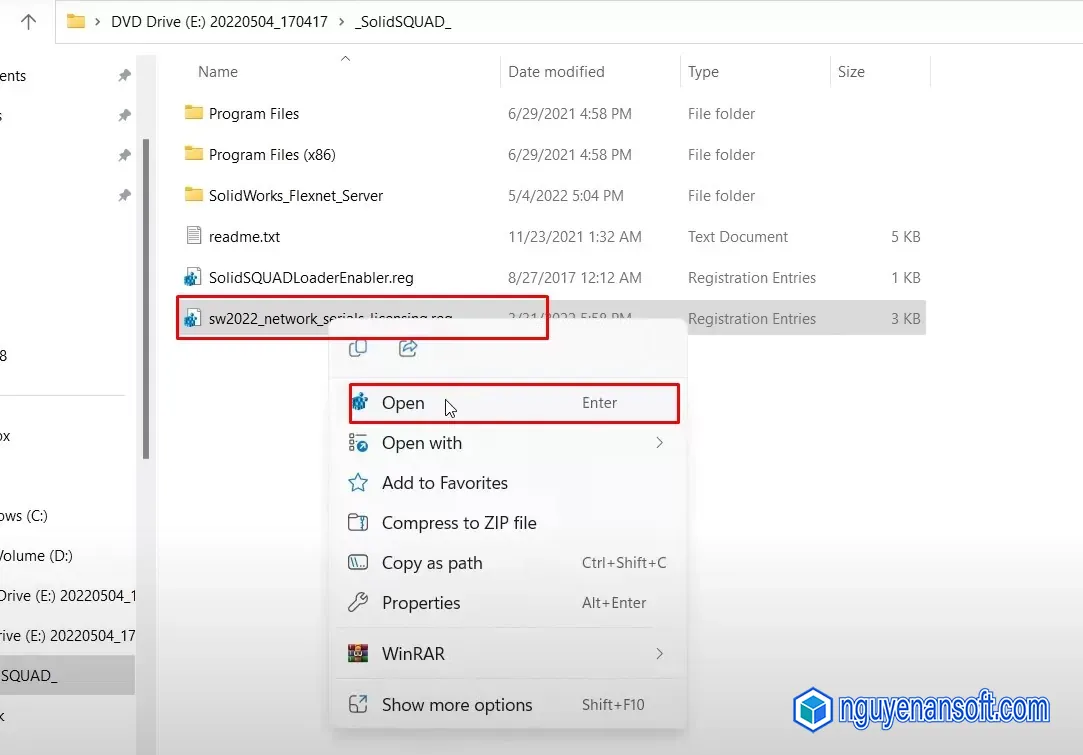The width and height of the screenshot is (1083, 755).
Task: Click the Share icon in the context menu
Action: 409,347
